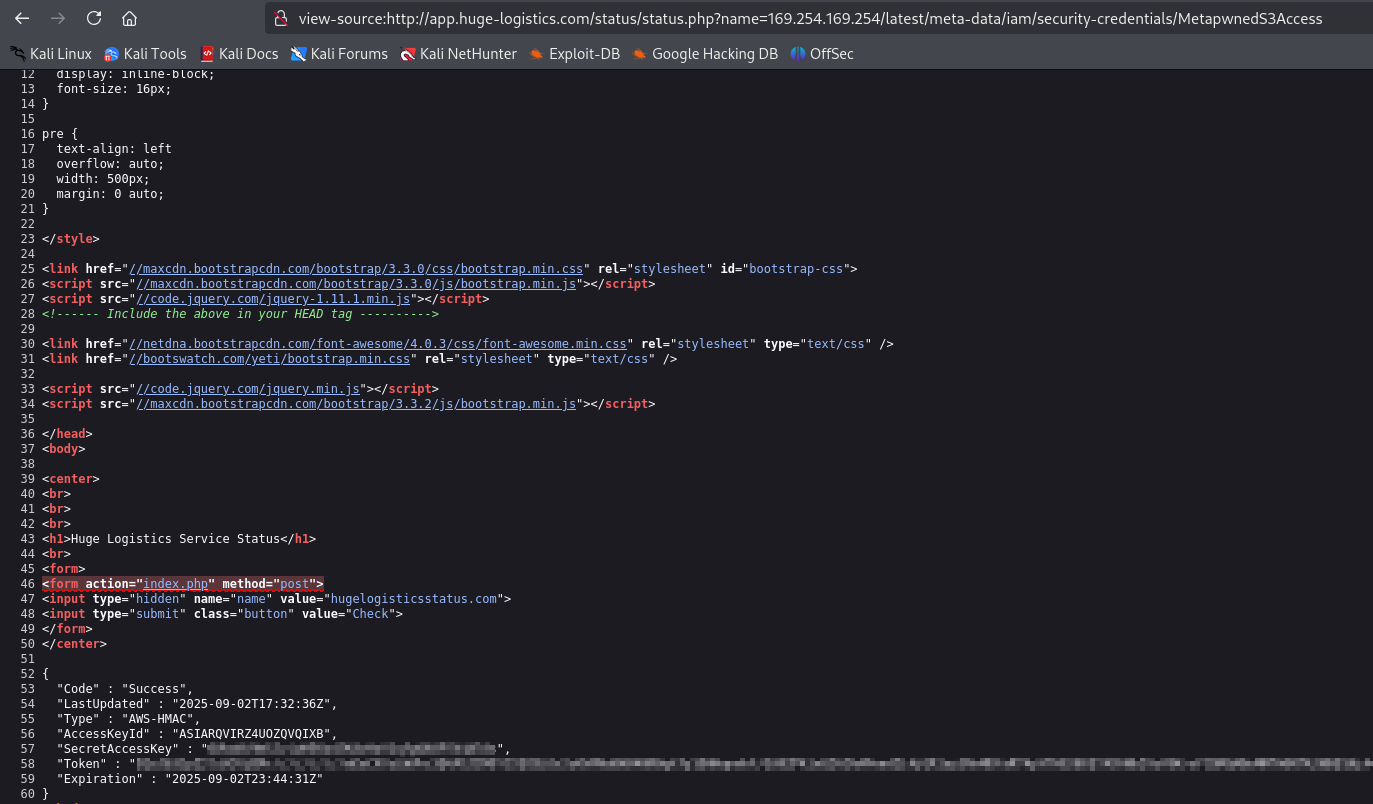Click the LastUpdated timestamp line
The height and width of the screenshot is (804, 1373).
coord(197,704)
